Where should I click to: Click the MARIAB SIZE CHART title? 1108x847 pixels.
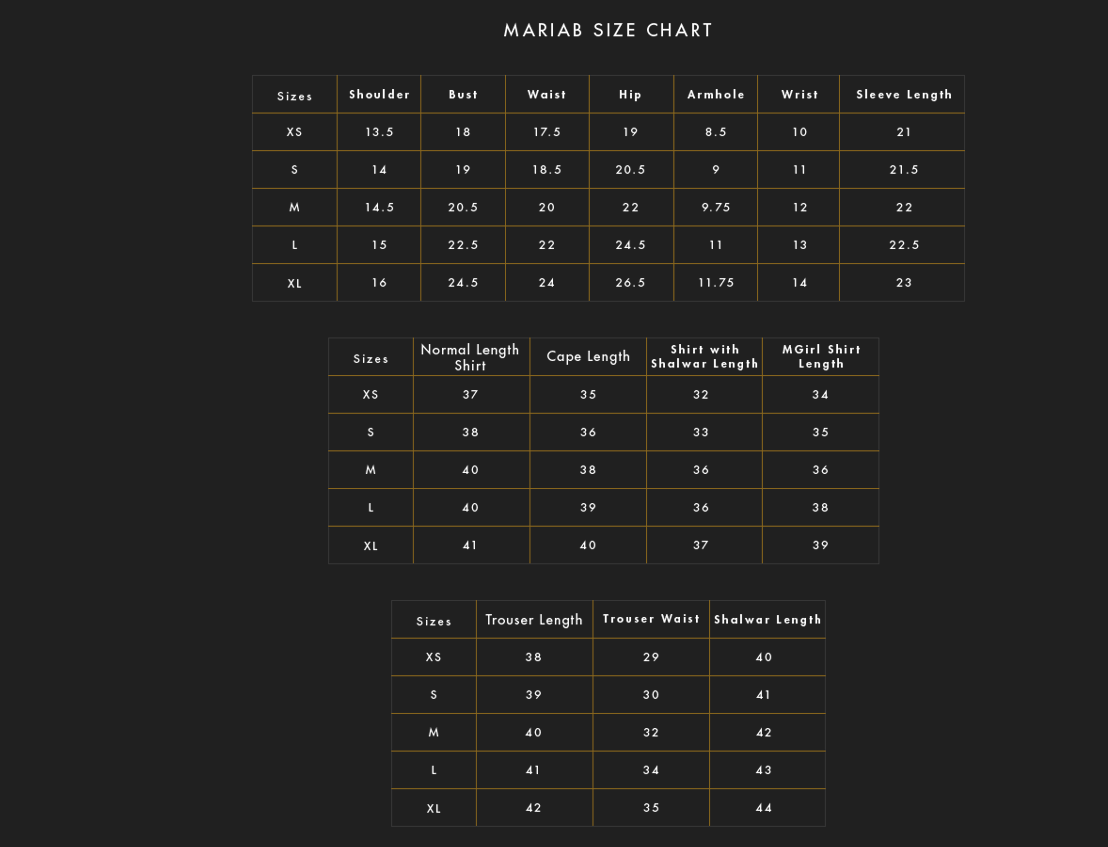608,30
